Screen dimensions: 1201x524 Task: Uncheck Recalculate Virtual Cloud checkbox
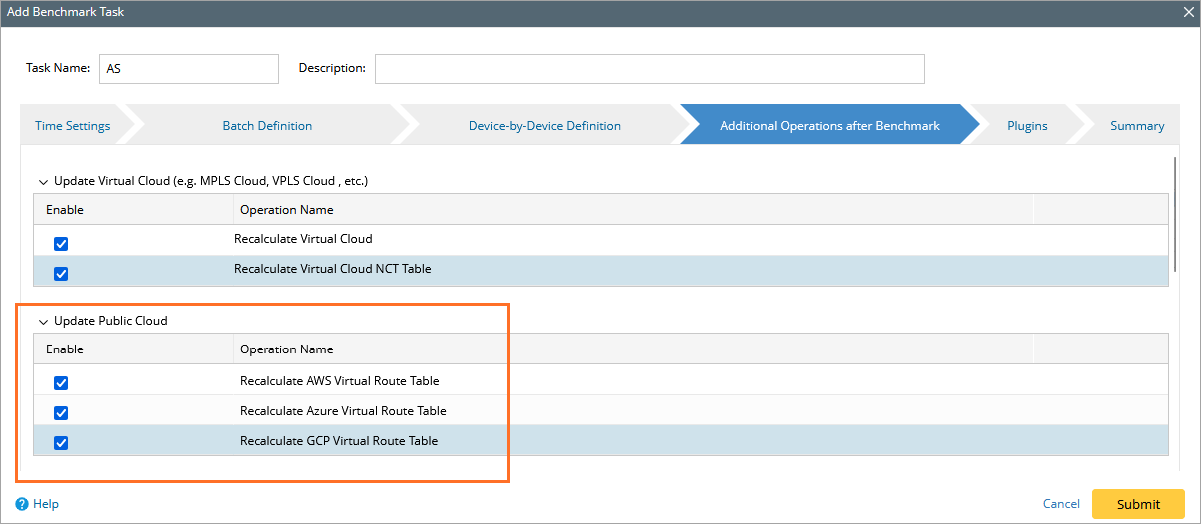(61, 244)
